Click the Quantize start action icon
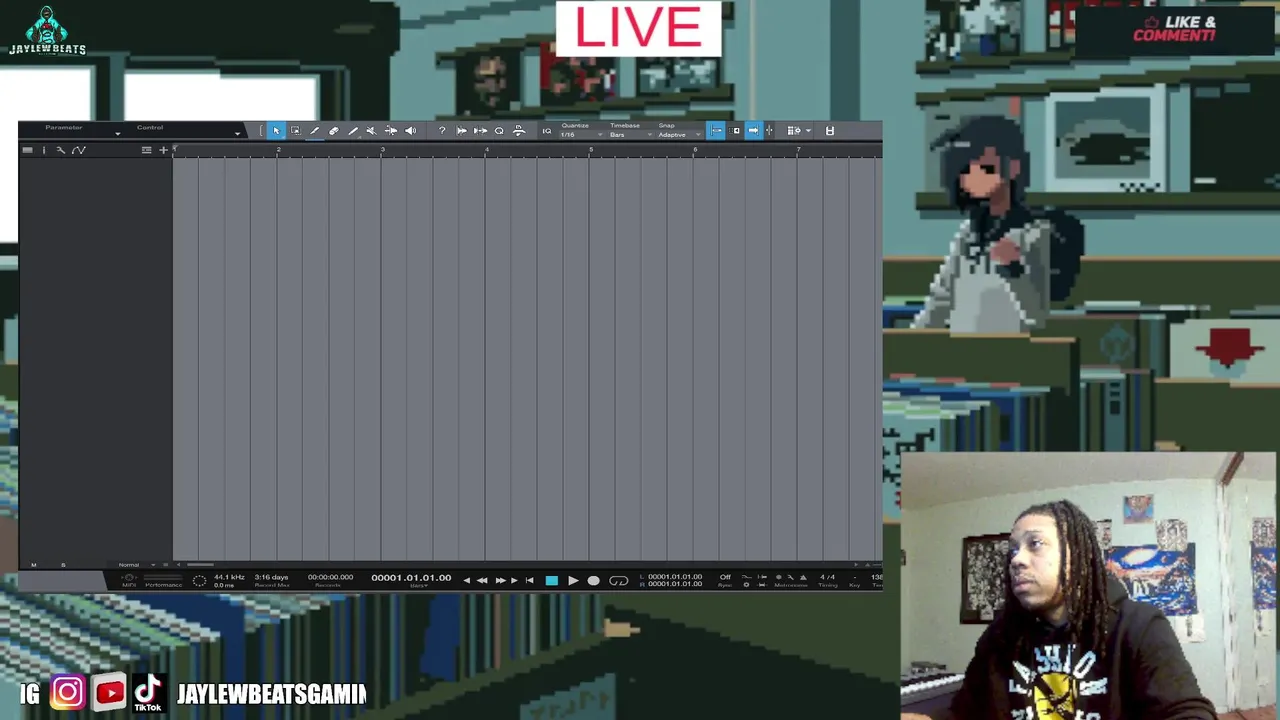The height and width of the screenshot is (720, 1280). pos(461,131)
